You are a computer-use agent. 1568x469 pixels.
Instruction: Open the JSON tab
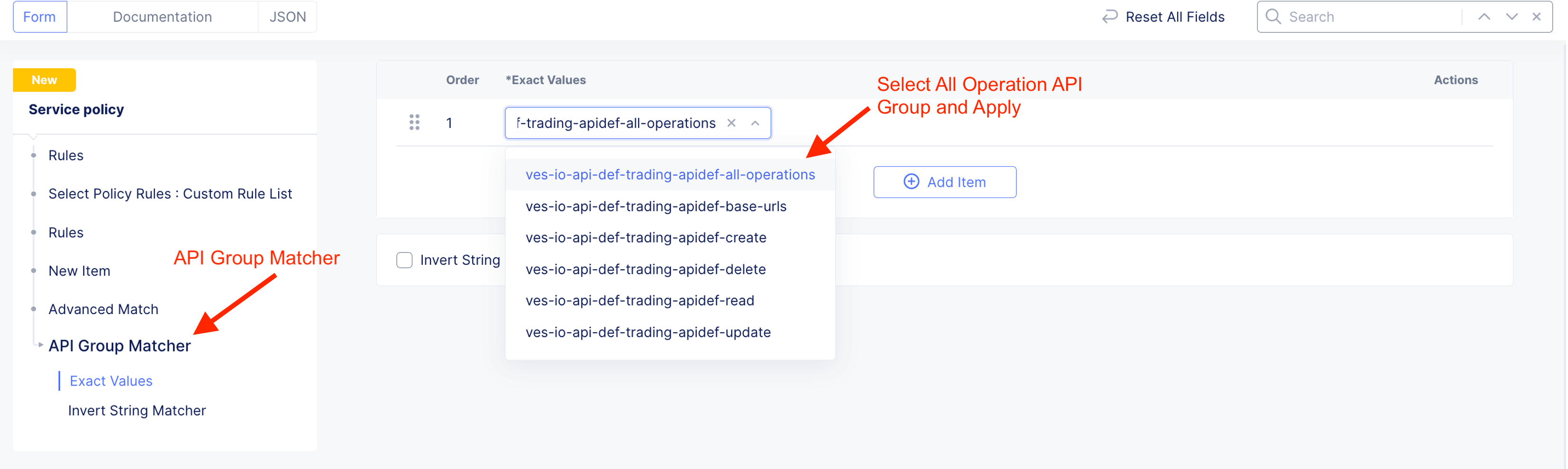point(287,17)
